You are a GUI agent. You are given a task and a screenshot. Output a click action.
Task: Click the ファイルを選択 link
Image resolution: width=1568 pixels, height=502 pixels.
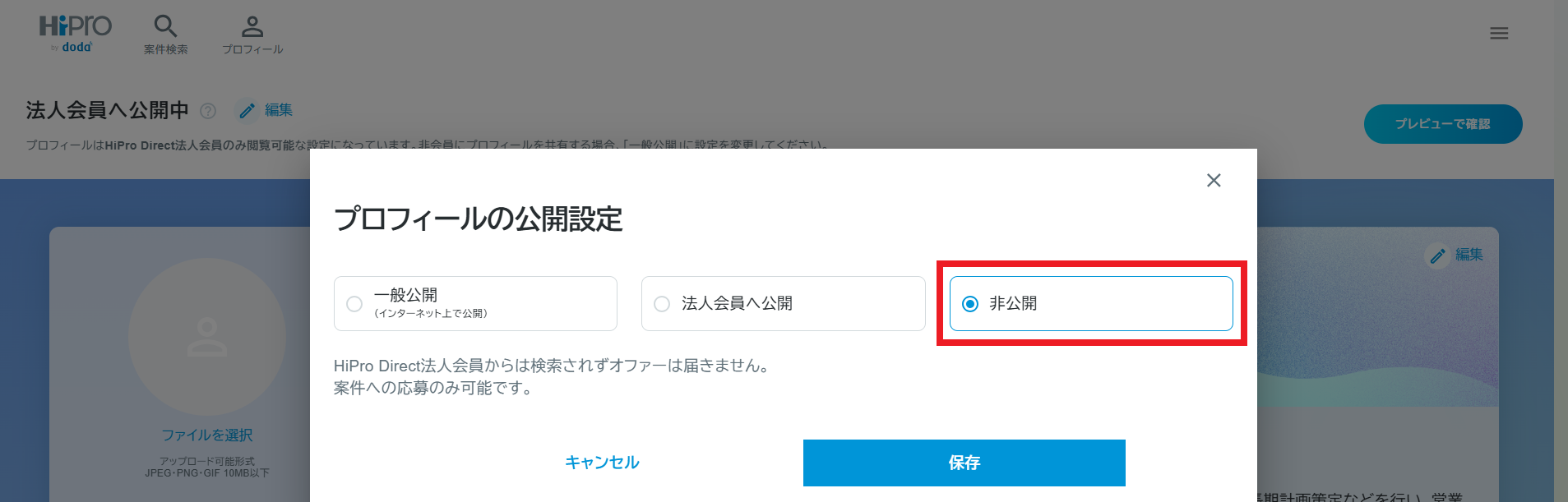pyautogui.click(x=207, y=435)
